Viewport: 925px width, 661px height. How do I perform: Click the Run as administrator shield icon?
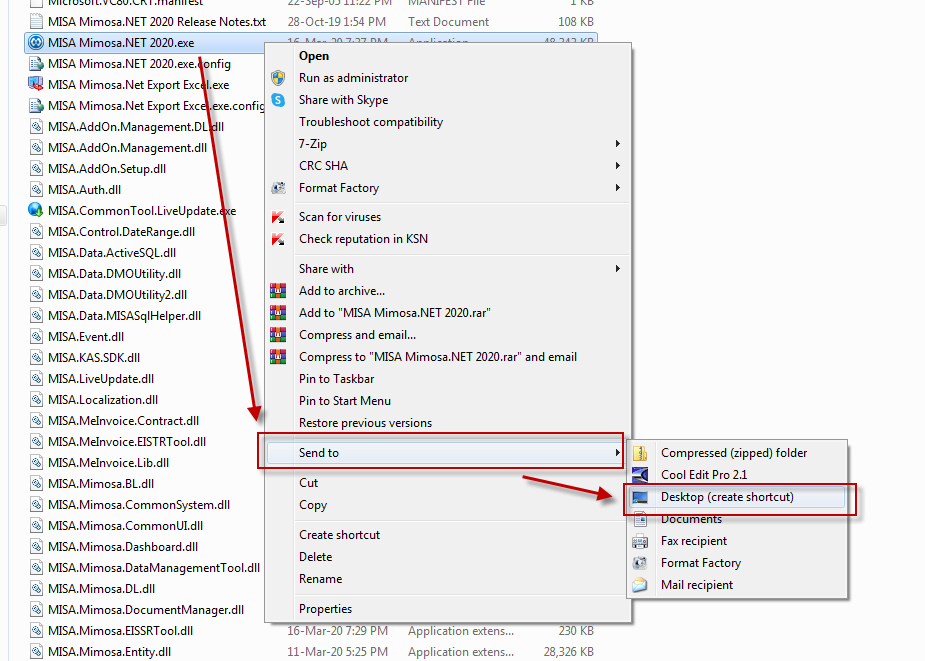[278, 78]
